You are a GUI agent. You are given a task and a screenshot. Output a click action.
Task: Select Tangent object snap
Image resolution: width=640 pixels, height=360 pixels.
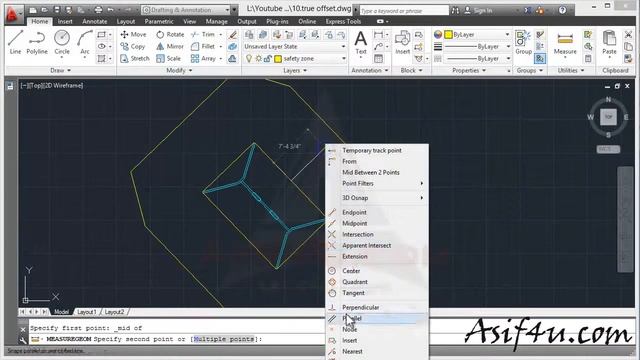click(x=377, y=293)
